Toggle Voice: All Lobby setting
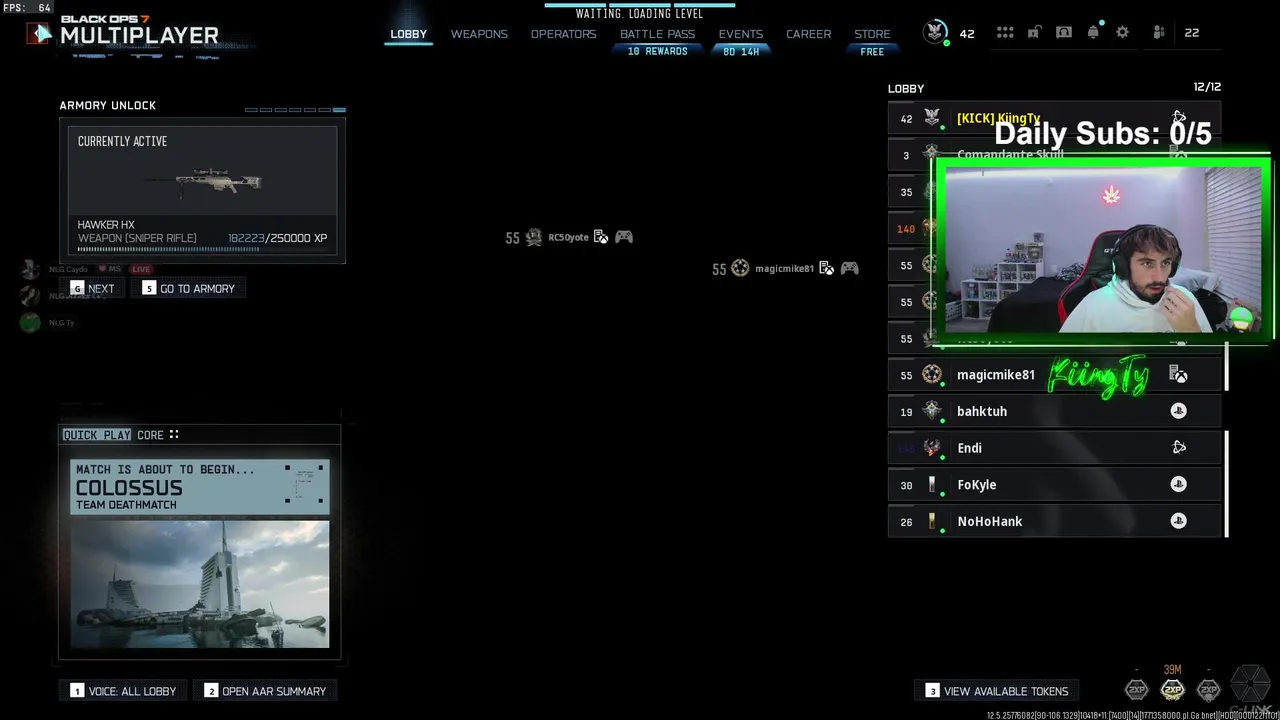This screenshot has height=720, width=1280. coord(123,691)
